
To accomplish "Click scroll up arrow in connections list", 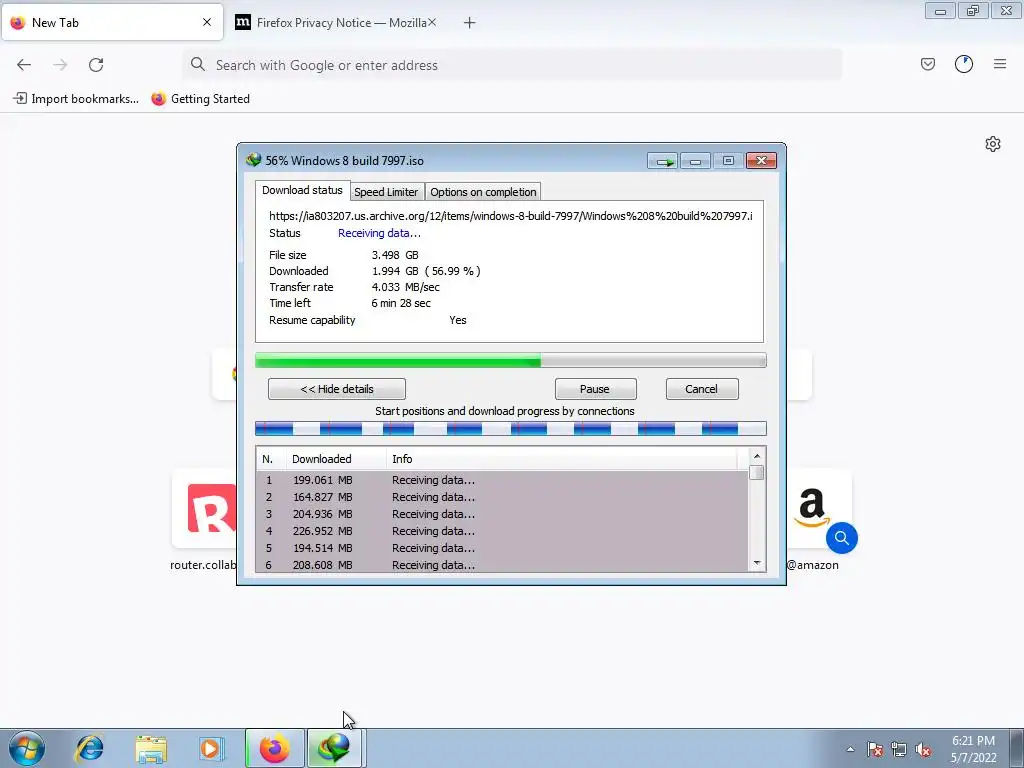I will pyautogui.click(x=756, y=456).
